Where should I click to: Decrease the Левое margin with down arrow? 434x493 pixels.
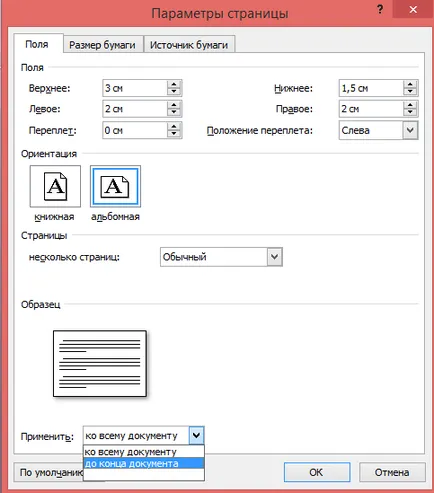pos(174,113)
